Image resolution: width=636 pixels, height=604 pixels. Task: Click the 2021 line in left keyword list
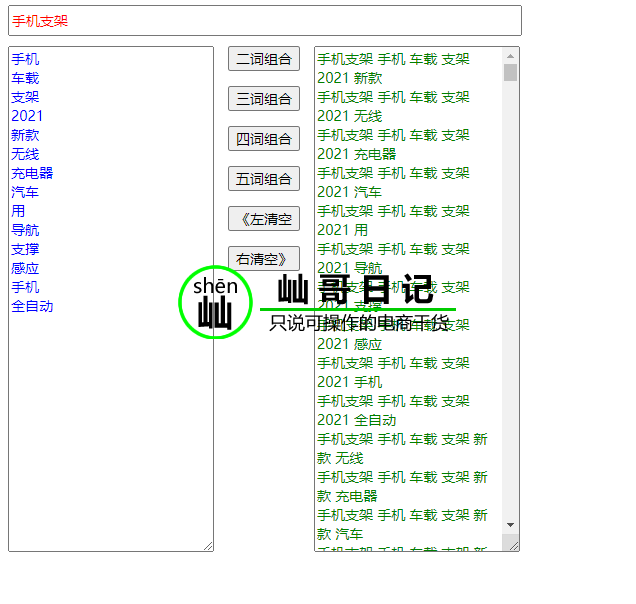pos(27,116)
